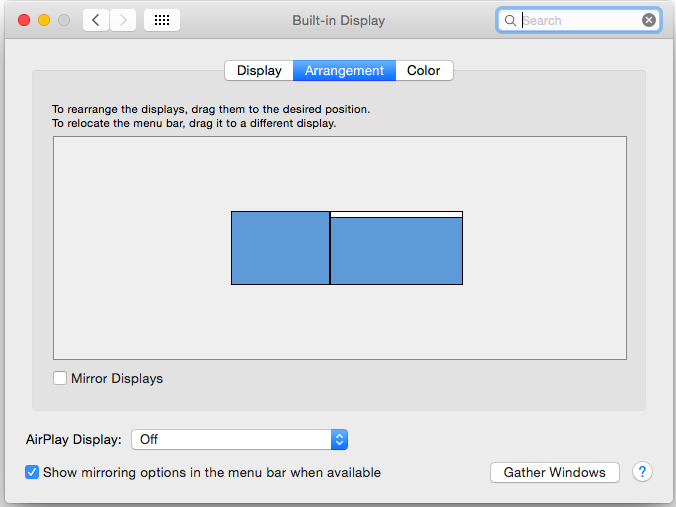Clear the search field with the x icon
Image resolution: width=676 pixels, height=507 pixels.
649,20
